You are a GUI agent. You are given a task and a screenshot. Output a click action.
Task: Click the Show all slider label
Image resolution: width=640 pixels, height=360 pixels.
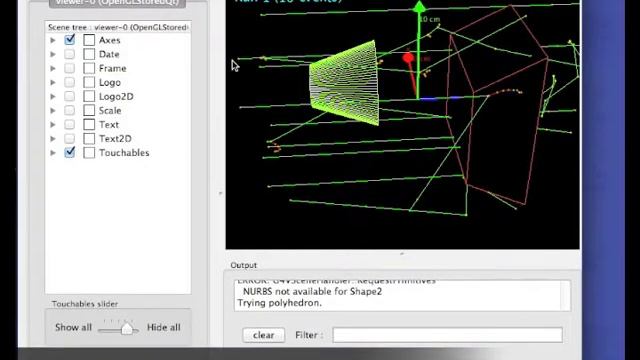click(73, 327)
